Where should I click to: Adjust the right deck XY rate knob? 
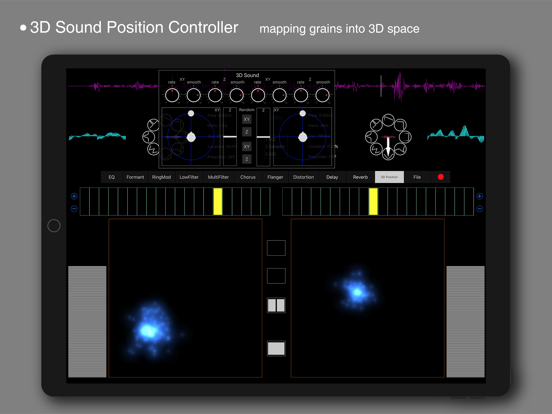pyautogui.click(x=258, y=95)
